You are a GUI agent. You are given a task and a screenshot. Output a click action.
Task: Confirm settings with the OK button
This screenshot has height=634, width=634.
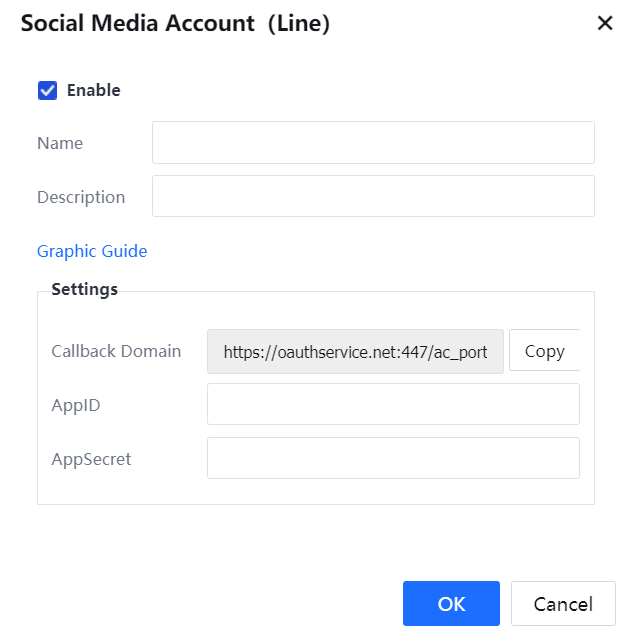[451, 603]
